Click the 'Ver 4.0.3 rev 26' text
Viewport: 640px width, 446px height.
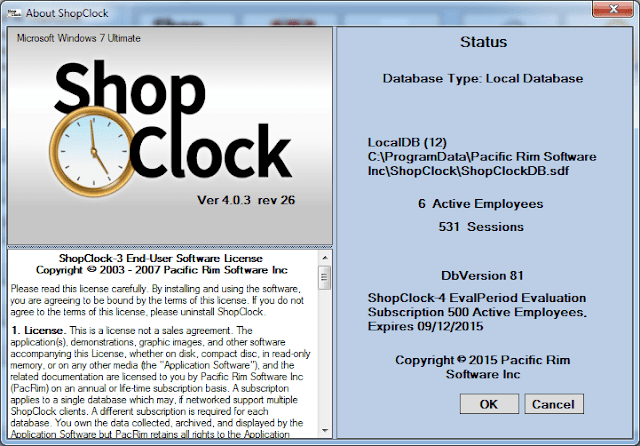[246, 200]
